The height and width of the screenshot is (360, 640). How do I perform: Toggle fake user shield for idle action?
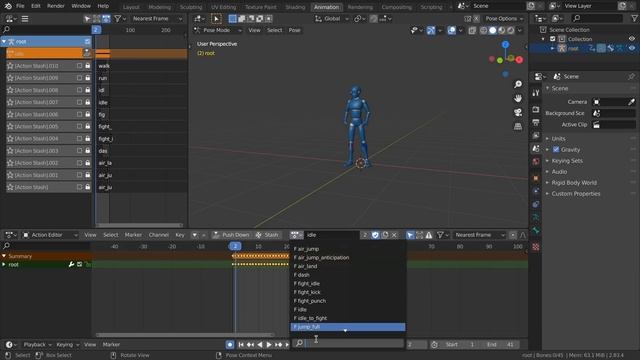pos(375,235)
